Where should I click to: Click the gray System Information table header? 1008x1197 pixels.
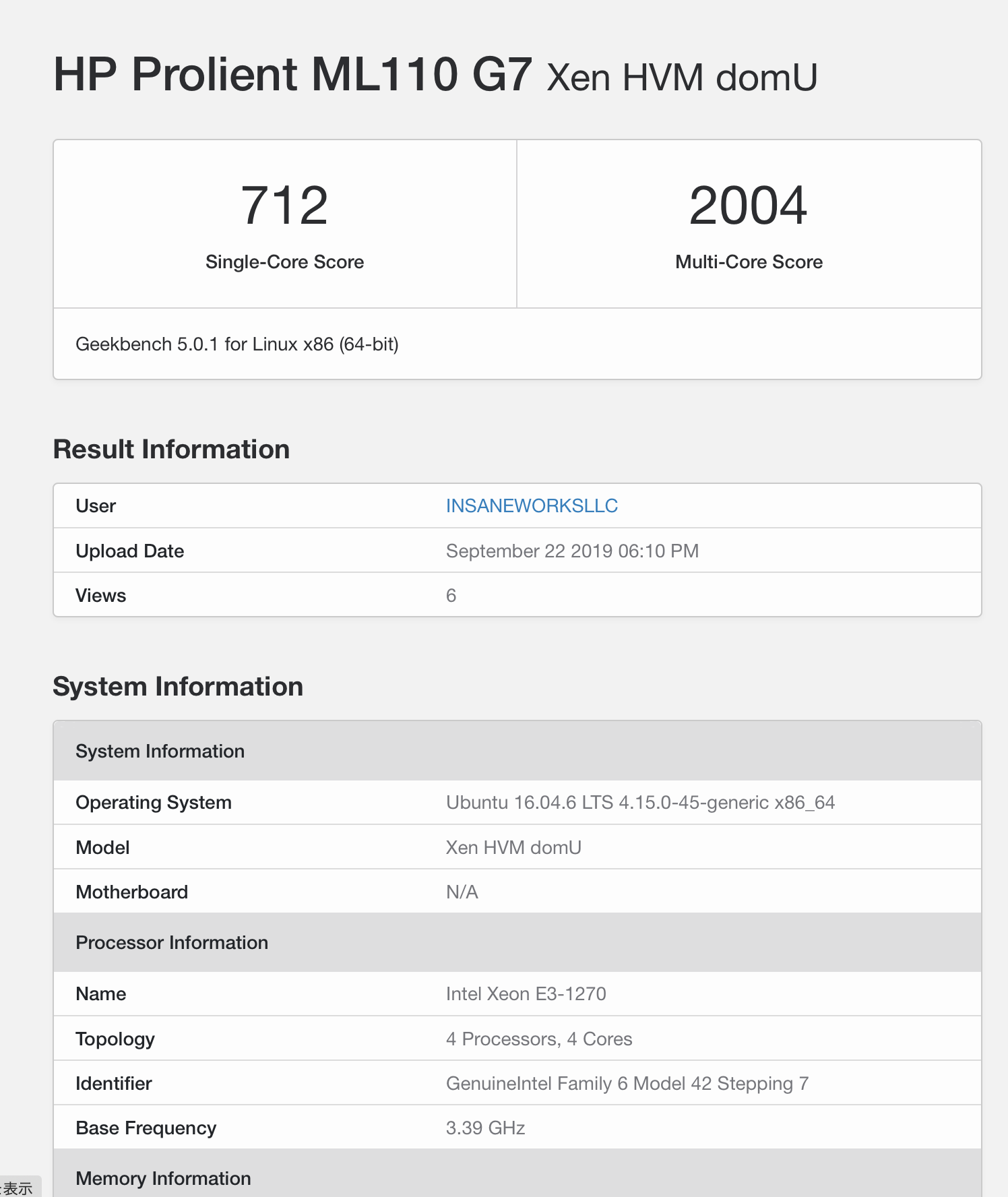pos(517,751)
